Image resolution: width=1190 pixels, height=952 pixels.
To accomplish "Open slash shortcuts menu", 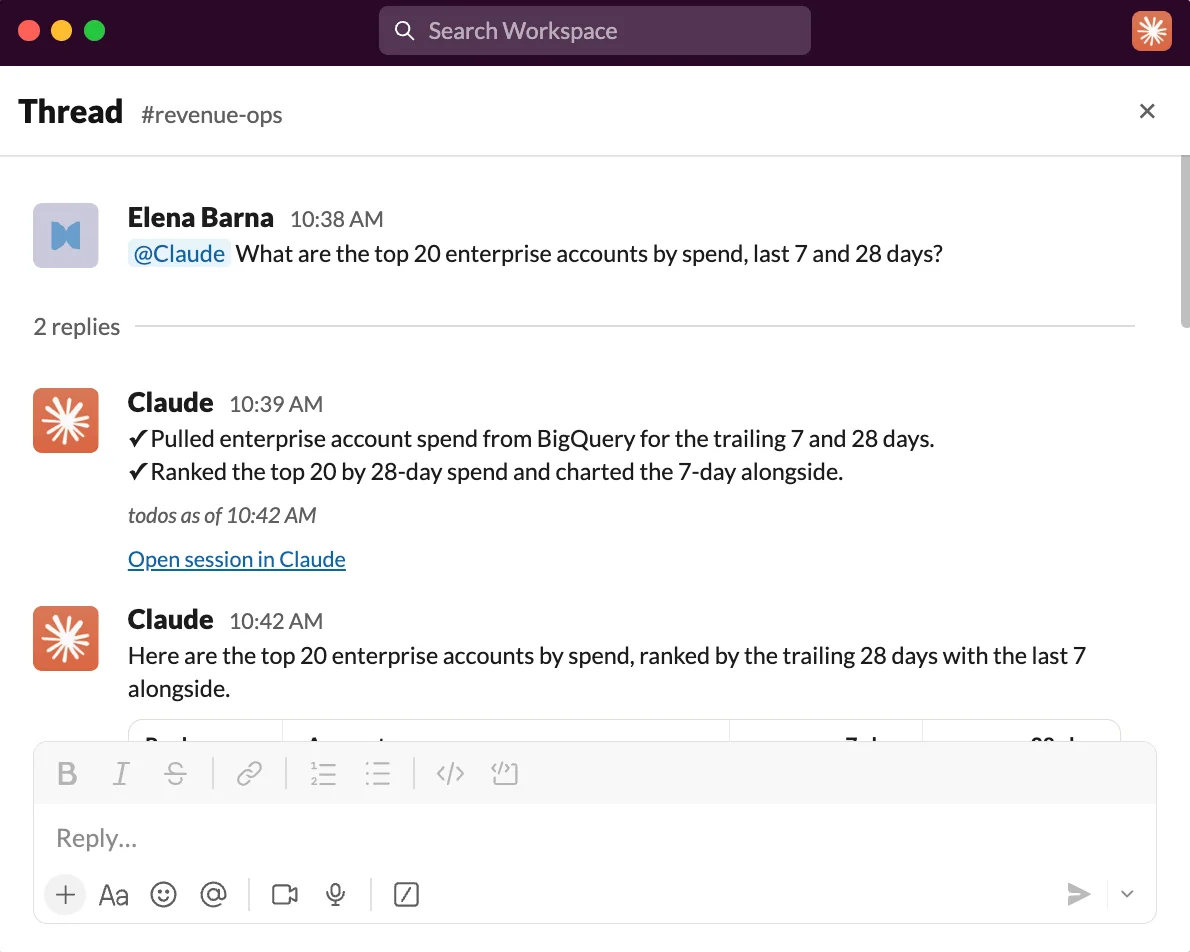I will pos(406,894).
